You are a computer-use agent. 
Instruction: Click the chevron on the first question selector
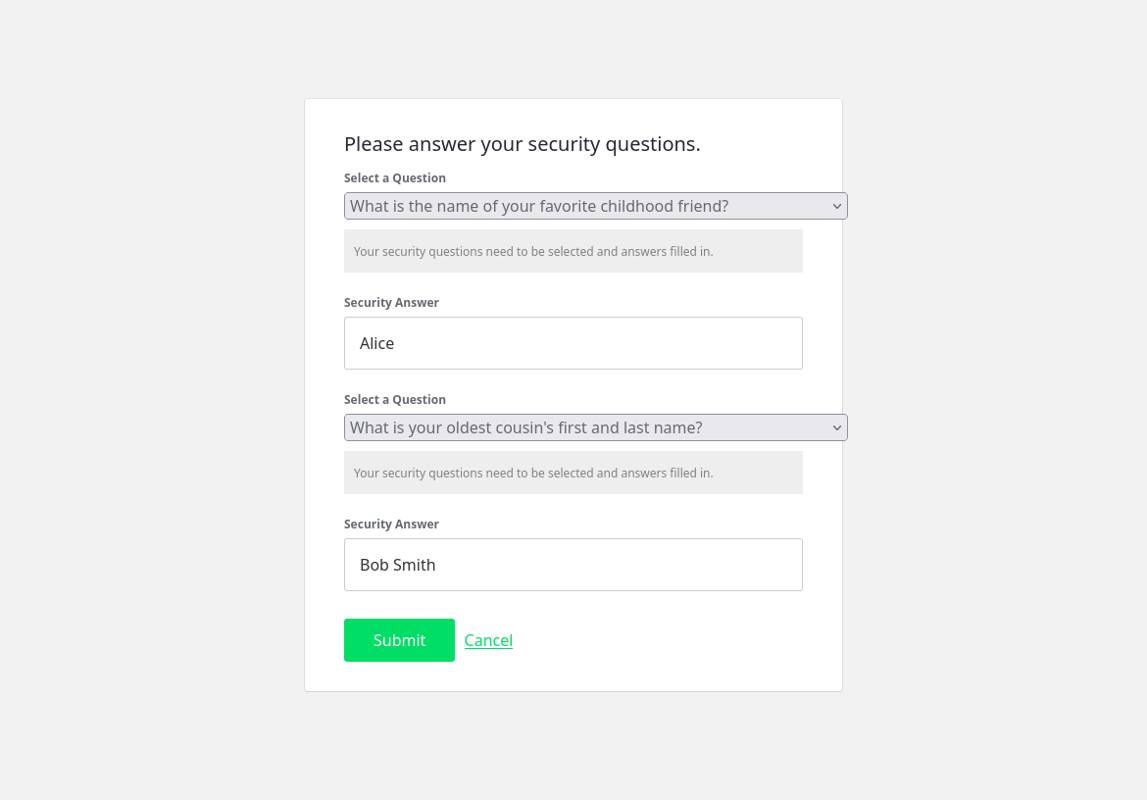pos(836,206)
